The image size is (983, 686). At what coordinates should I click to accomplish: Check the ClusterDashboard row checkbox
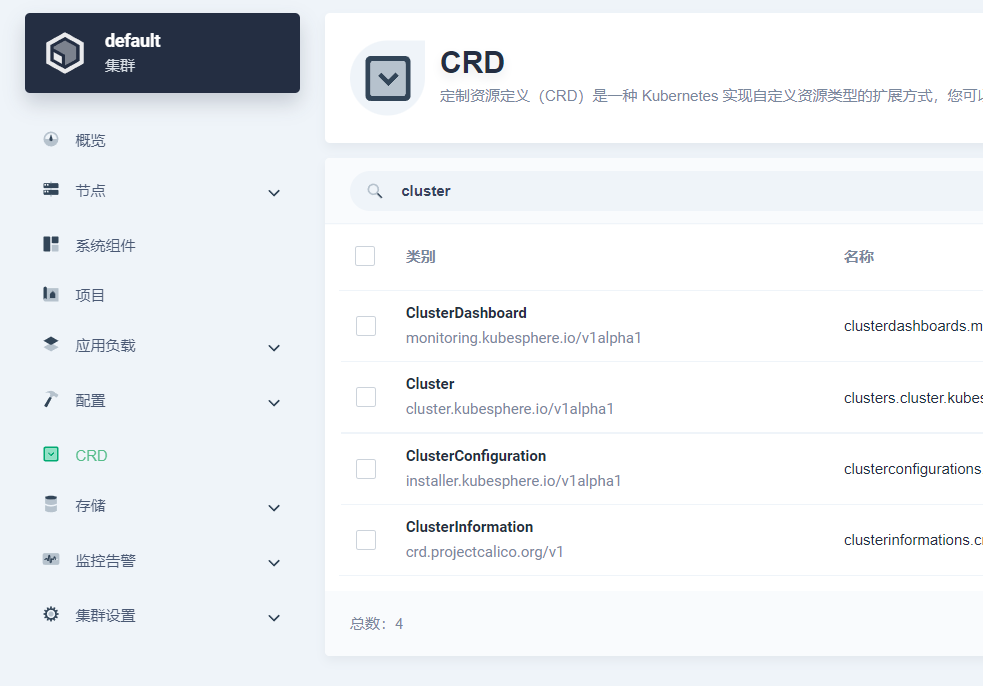(x=366, y=326)
